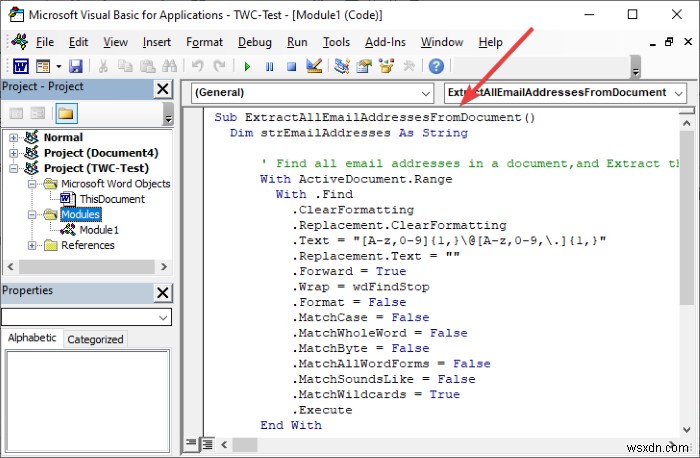Open Object Browser toolbar icon
Screen dimensions: 700x458
(386, 67)
